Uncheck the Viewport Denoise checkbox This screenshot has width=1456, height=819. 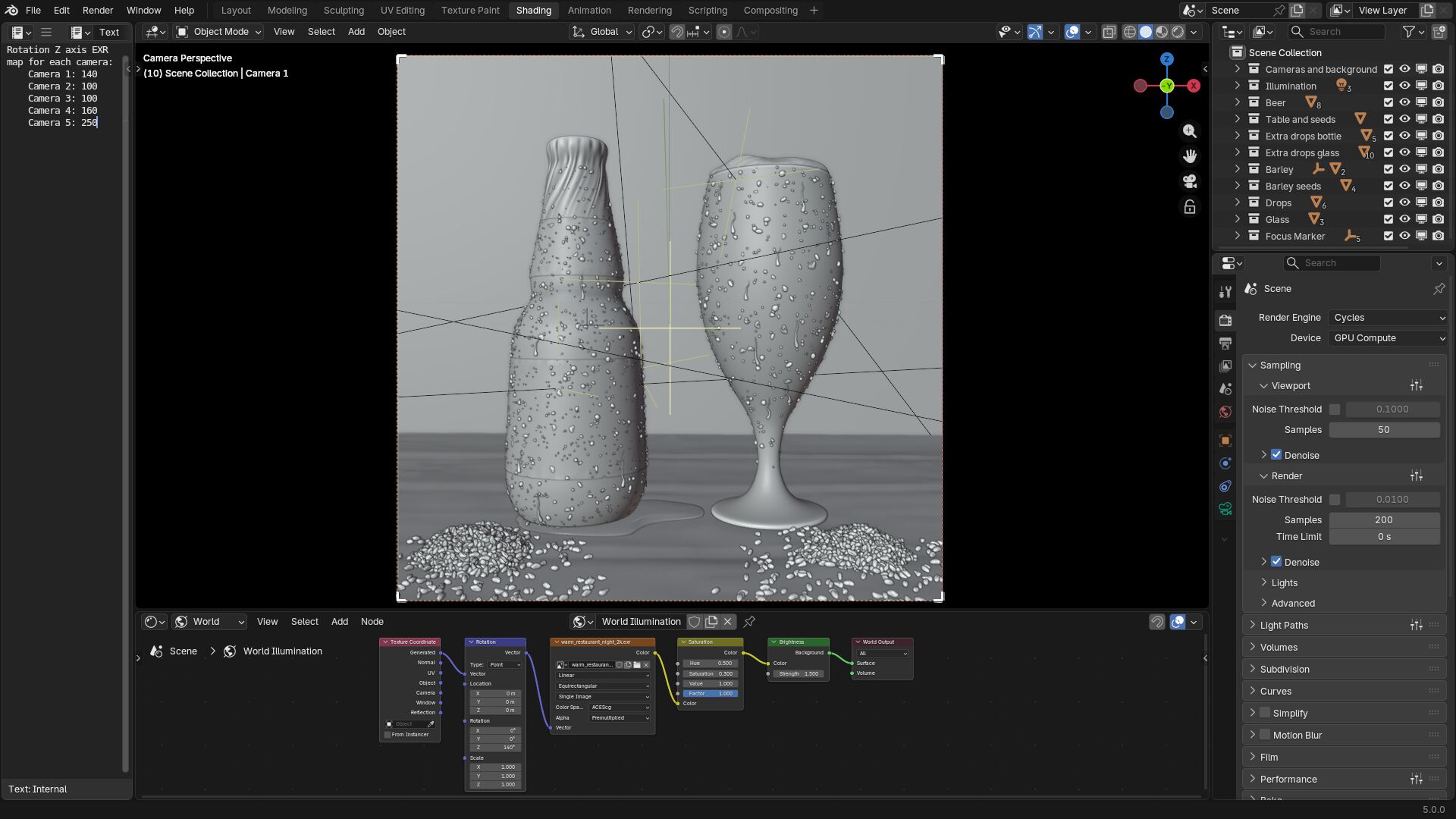[x=1276, y=455]
